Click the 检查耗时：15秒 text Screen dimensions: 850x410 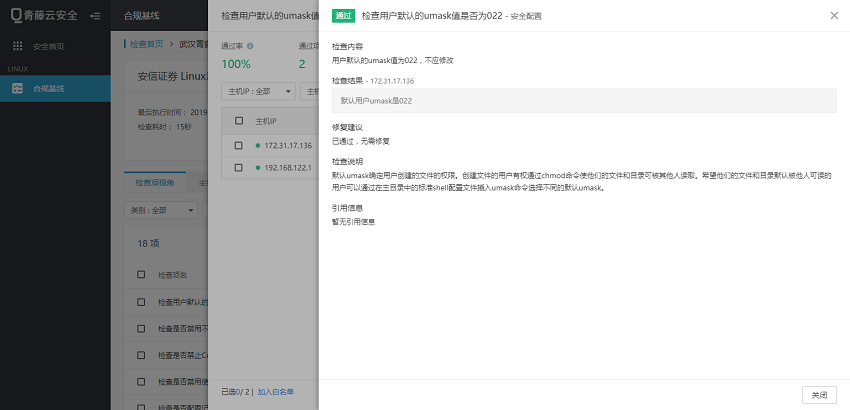(165, 126)
